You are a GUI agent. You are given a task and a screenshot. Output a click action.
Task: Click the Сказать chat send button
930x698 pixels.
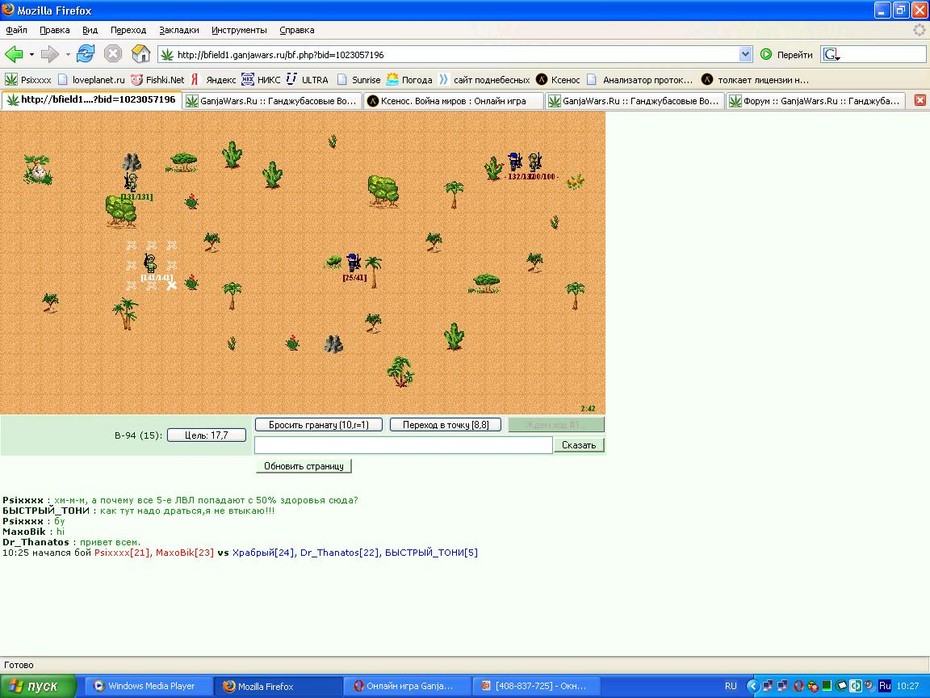579,445
